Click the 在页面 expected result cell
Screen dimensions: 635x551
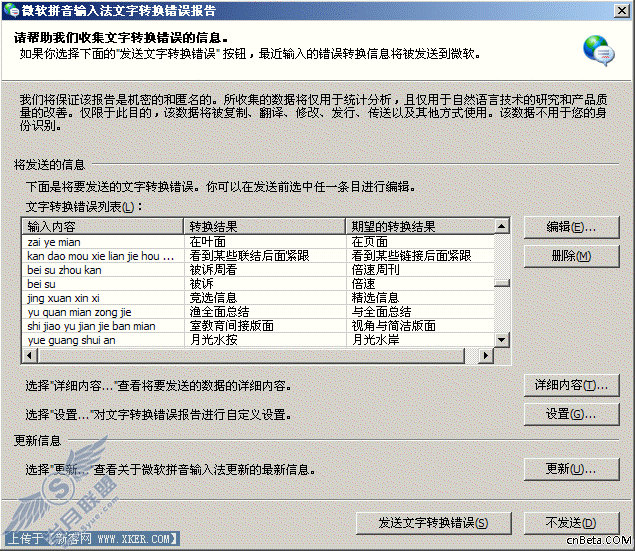tap(420, 242)
